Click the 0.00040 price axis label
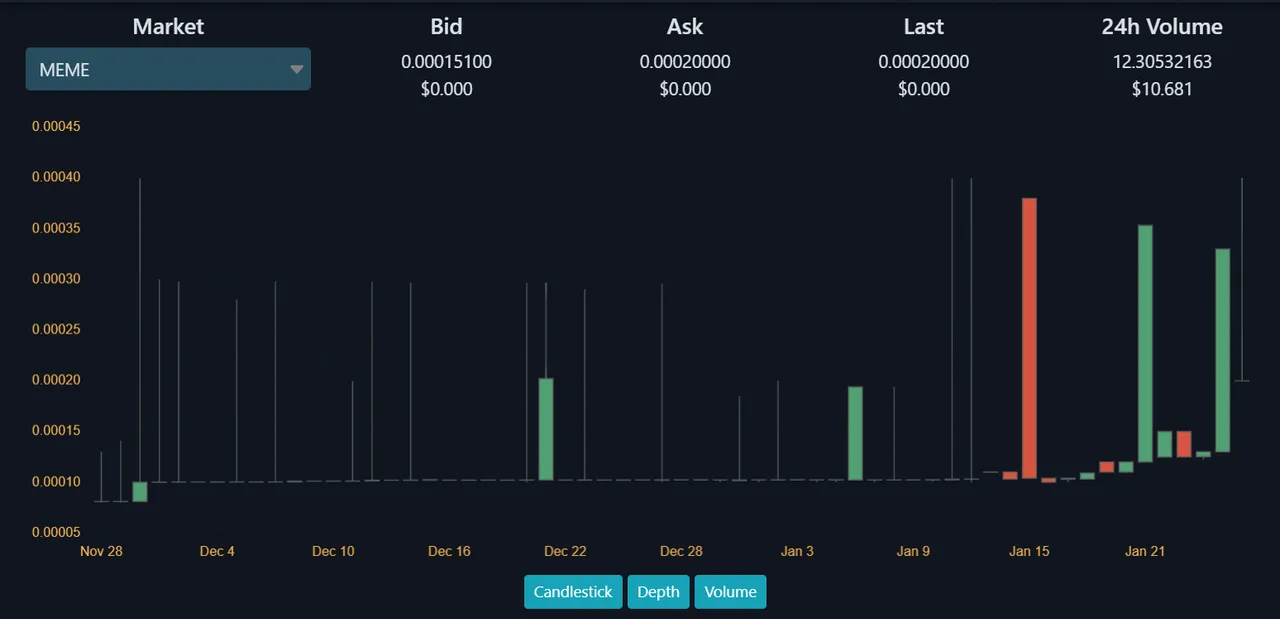This screenshot has height=619, width=1280. (56, 177)
